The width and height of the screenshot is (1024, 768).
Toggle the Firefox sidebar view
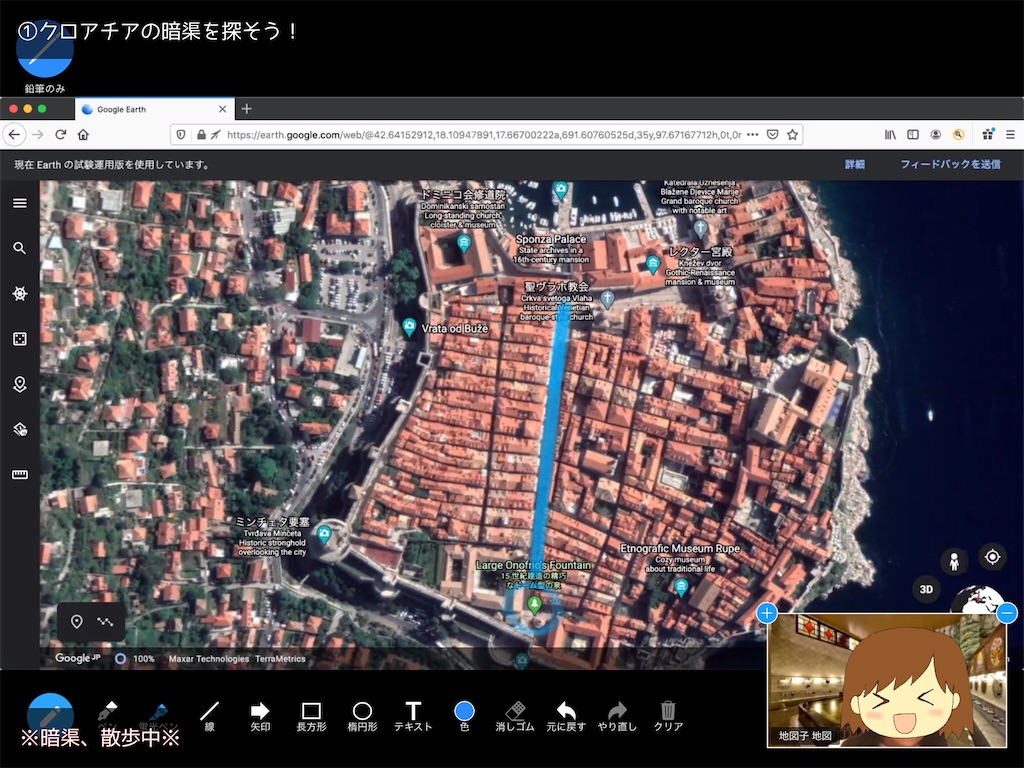pyautogui.click(x=913, y=135)
